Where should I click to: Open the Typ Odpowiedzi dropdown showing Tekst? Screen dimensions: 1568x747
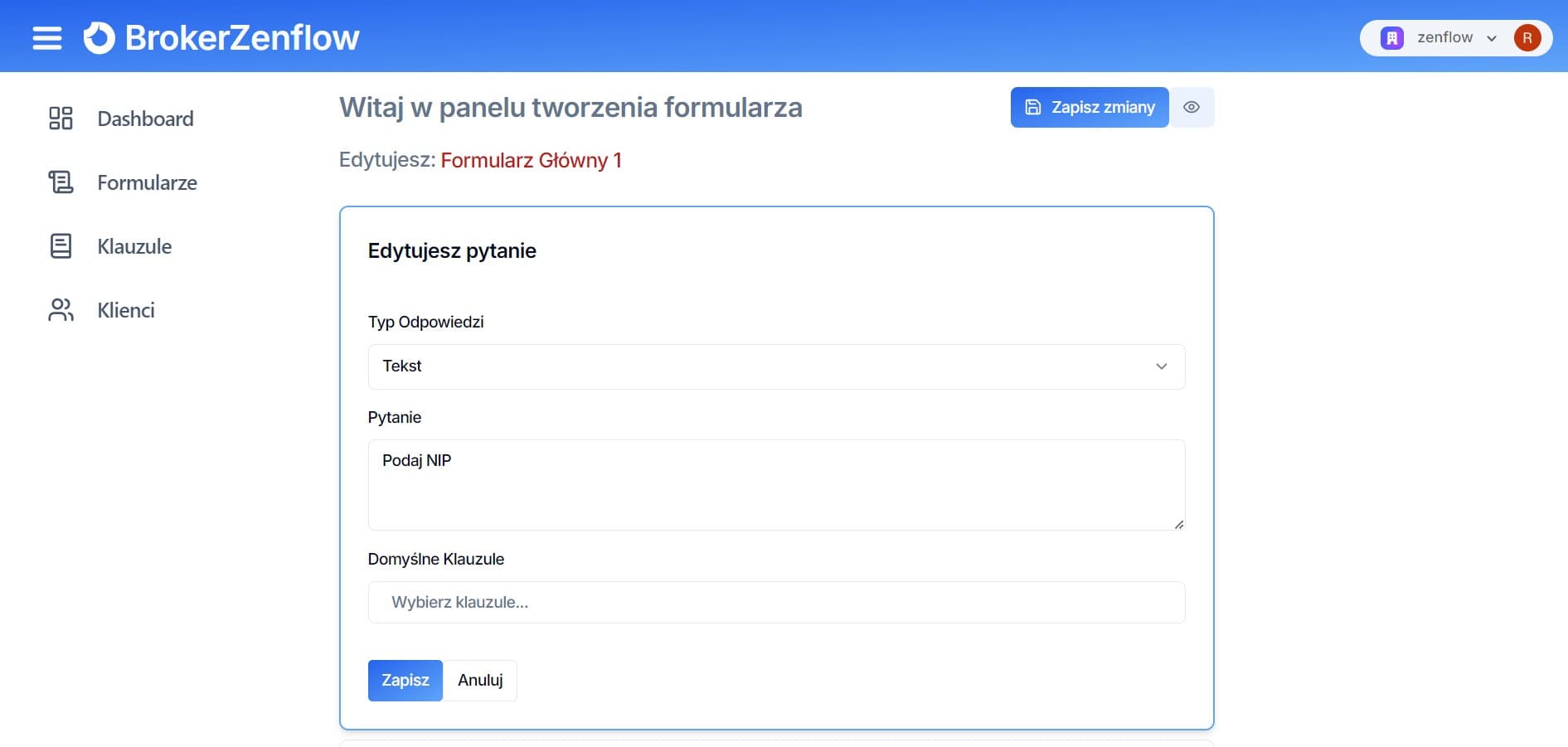coord(776,366)
